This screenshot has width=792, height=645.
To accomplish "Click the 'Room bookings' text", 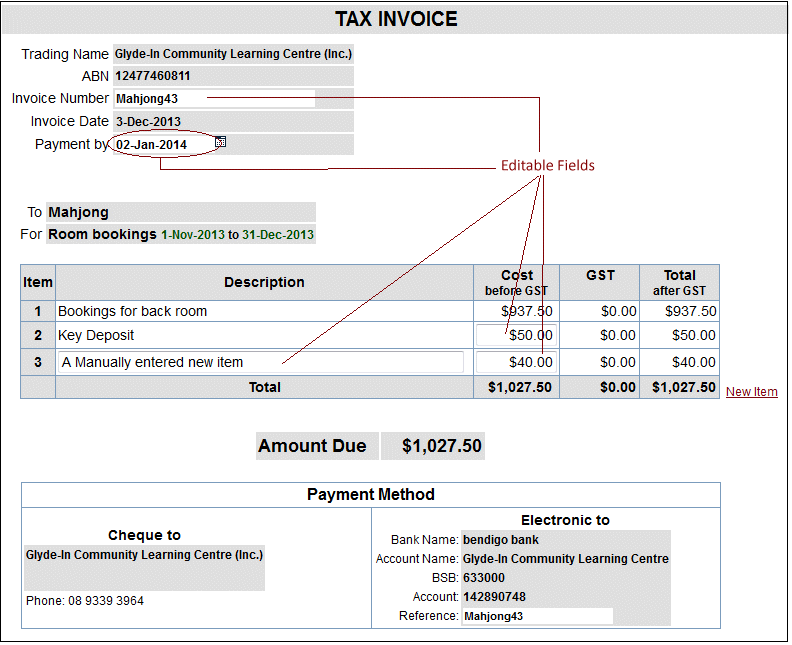I will pyautogui.click(x=103, y=234).
